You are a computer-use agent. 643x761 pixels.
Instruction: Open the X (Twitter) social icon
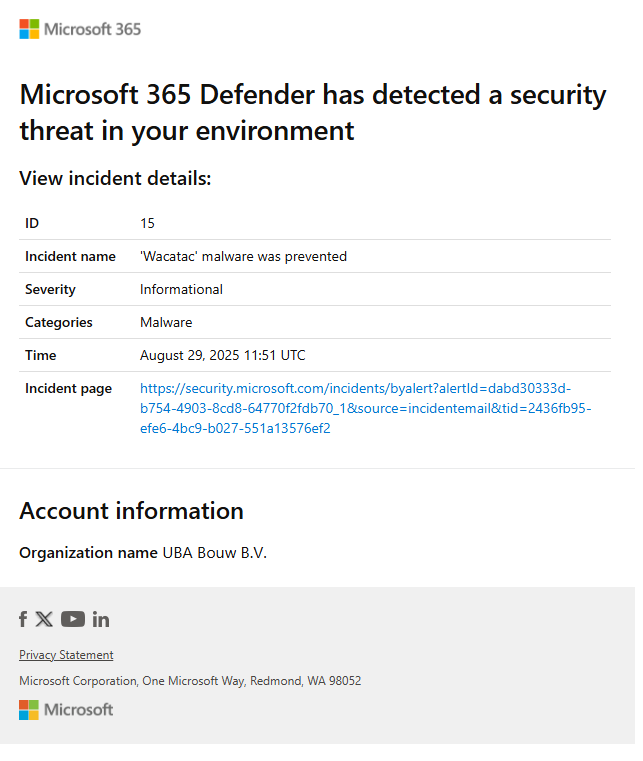(44, 619)
